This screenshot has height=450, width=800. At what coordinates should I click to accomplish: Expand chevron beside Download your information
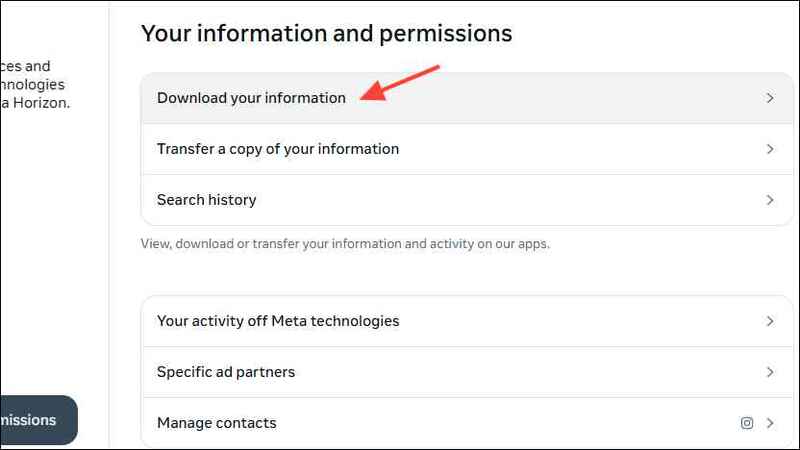770,98
